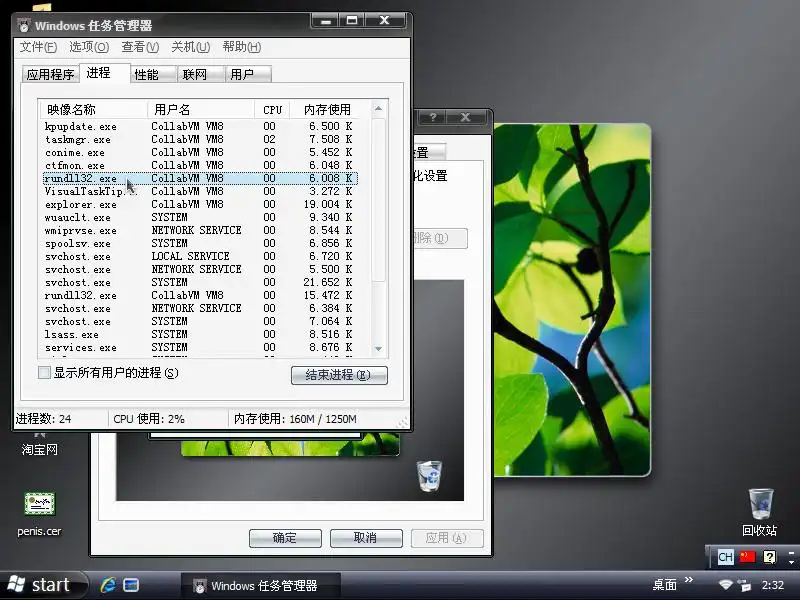The width and height of the screenshot is (800, 600).
Task: Select the lsass.exe process
Action: (x=200, y=334)
